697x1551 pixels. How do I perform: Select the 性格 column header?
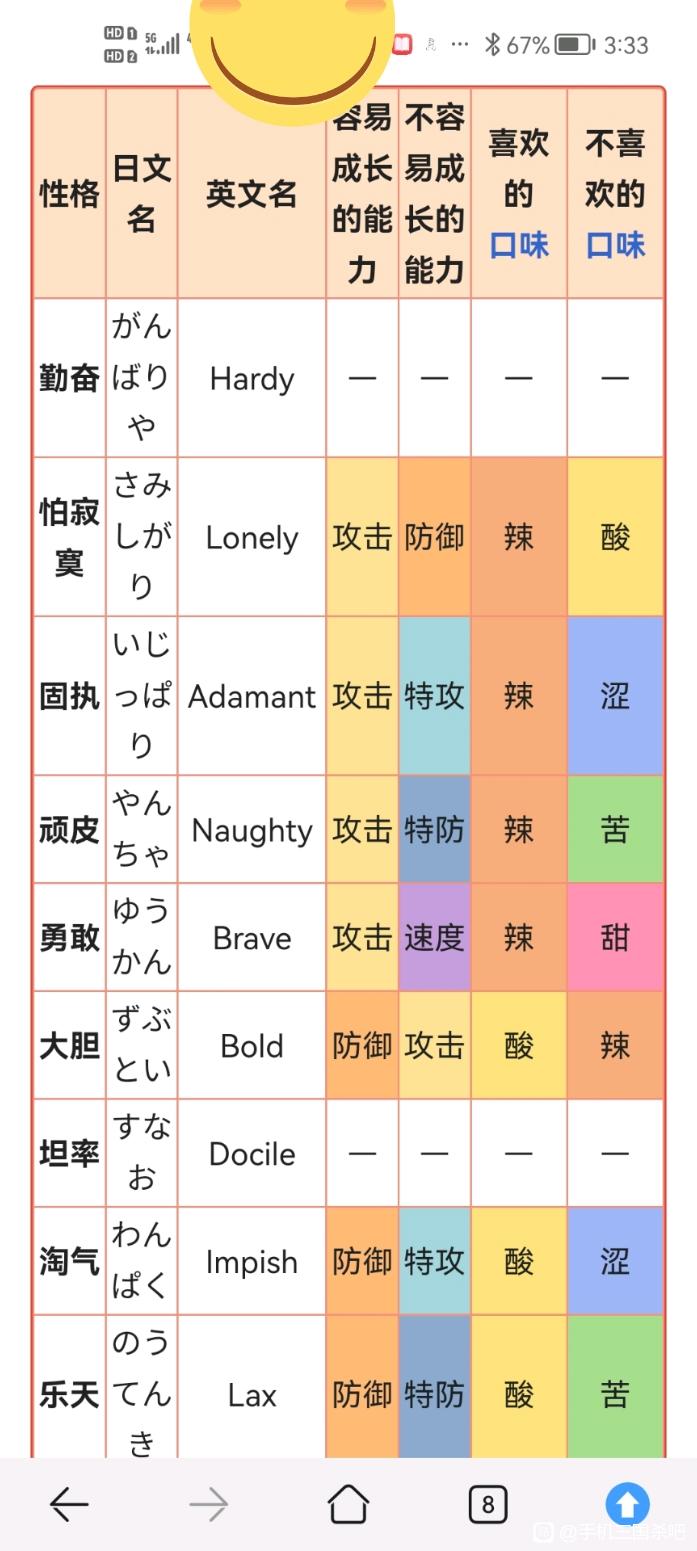click(69, 194)
